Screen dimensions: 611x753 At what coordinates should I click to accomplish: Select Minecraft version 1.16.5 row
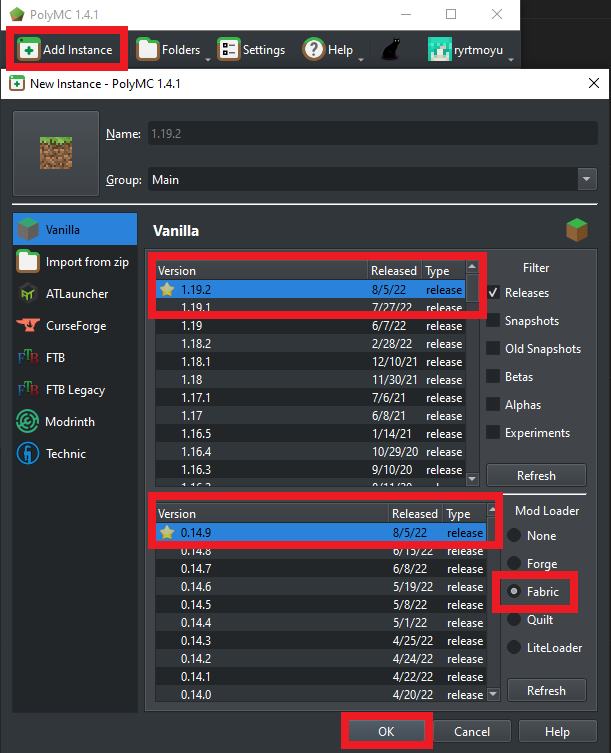tap(310, 434)
